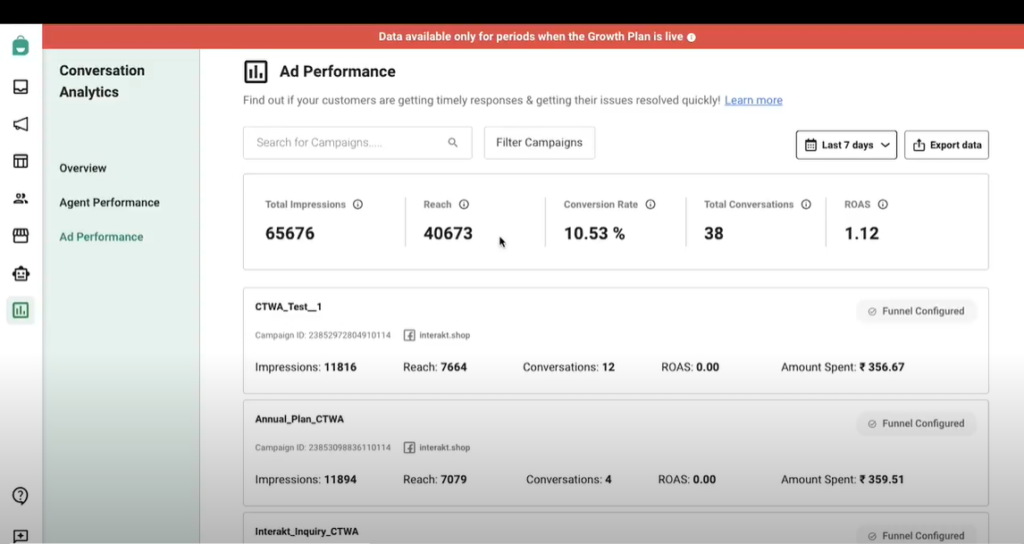This screenshot has width=1024, height=544.
Task: Select Ad Performance in side menu
Action: coord(101,236)
